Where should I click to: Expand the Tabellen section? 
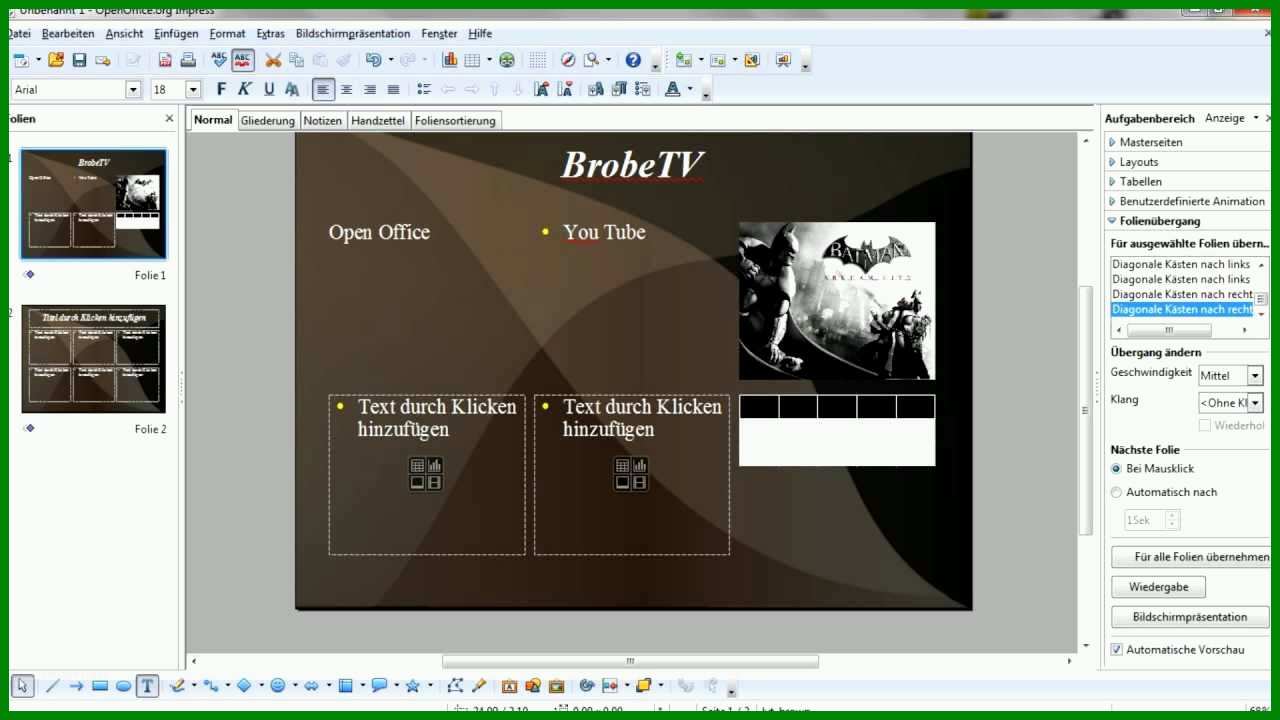coord(1140,182)
